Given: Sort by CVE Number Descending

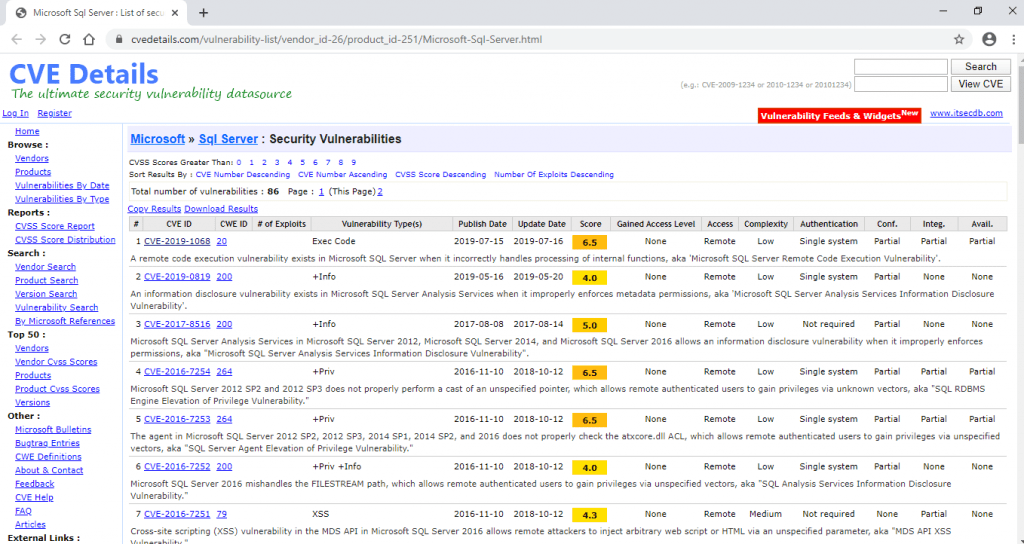Looking at the screenshot, I should tap(243, 174).
